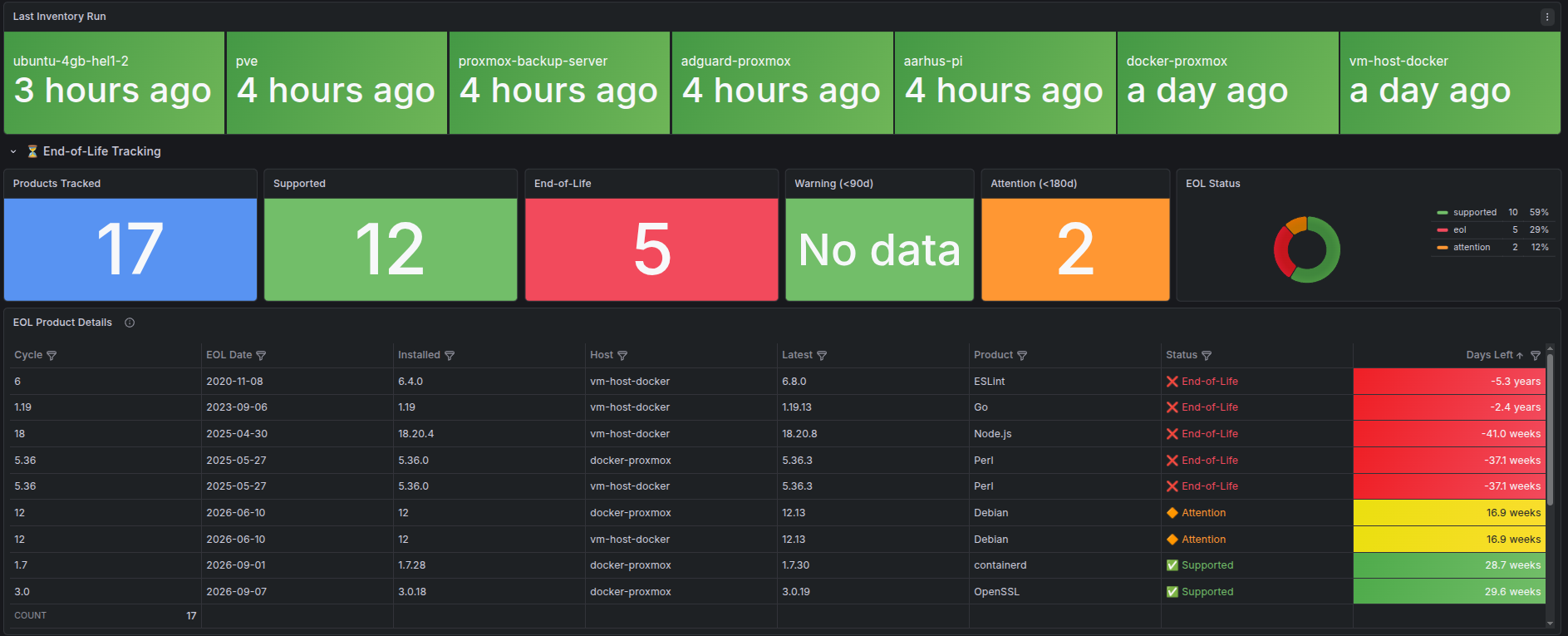Click the EOL Product Details info icon

point(130,323)
